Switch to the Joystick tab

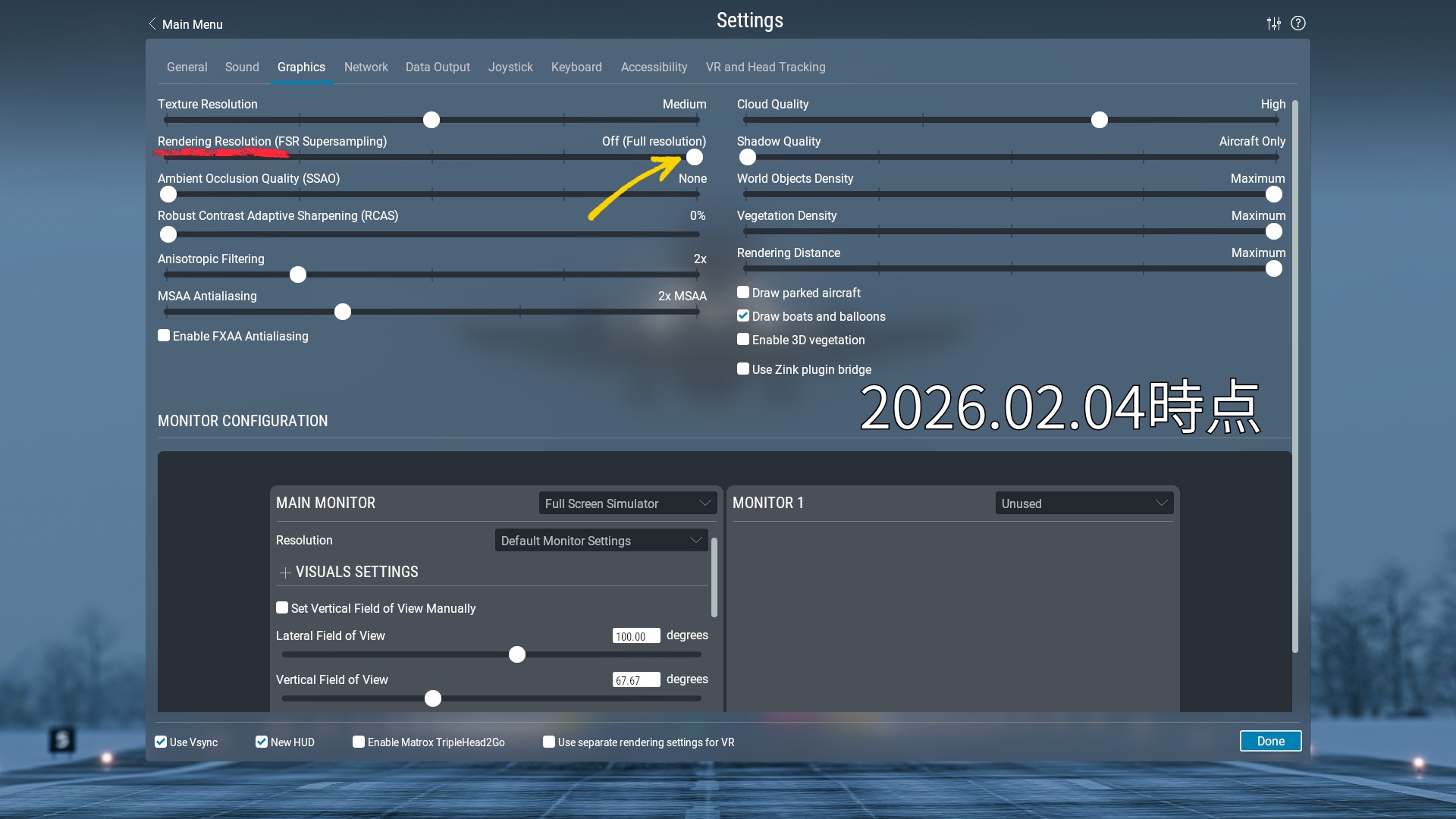click(x=510, y=67)
